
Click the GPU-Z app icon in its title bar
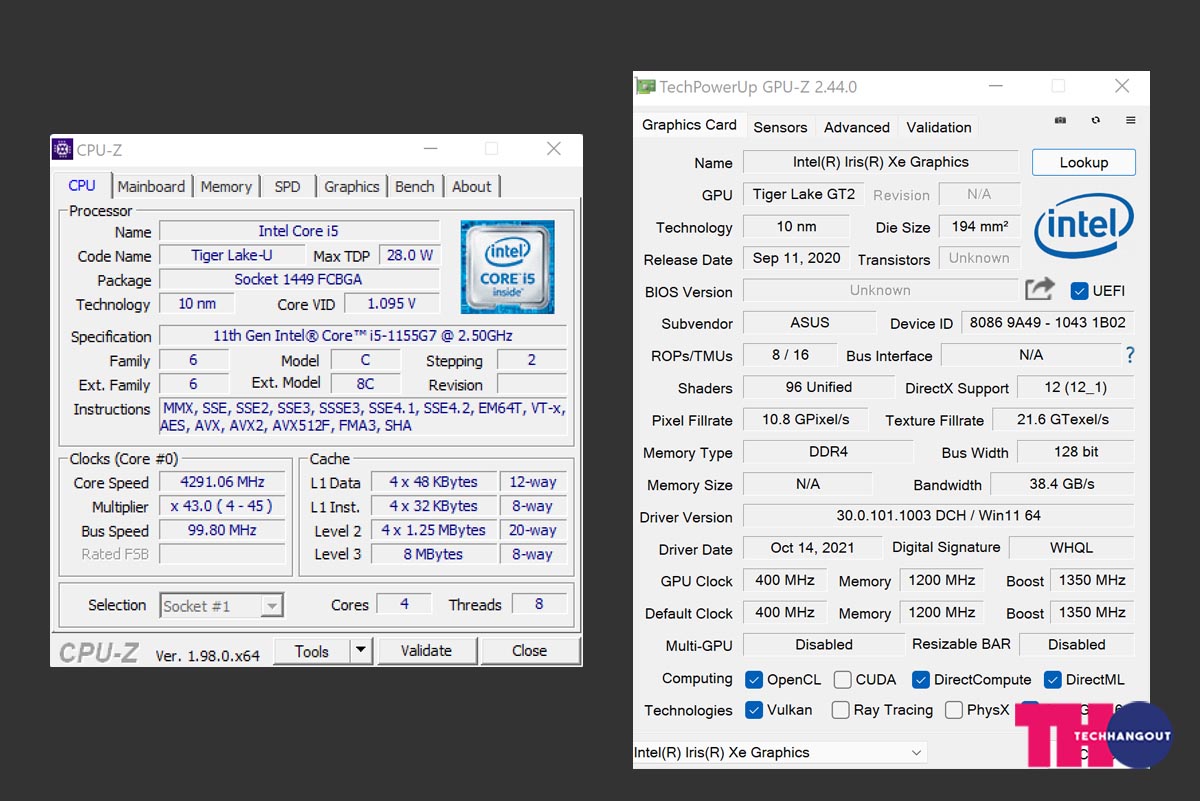click(646, 87)
